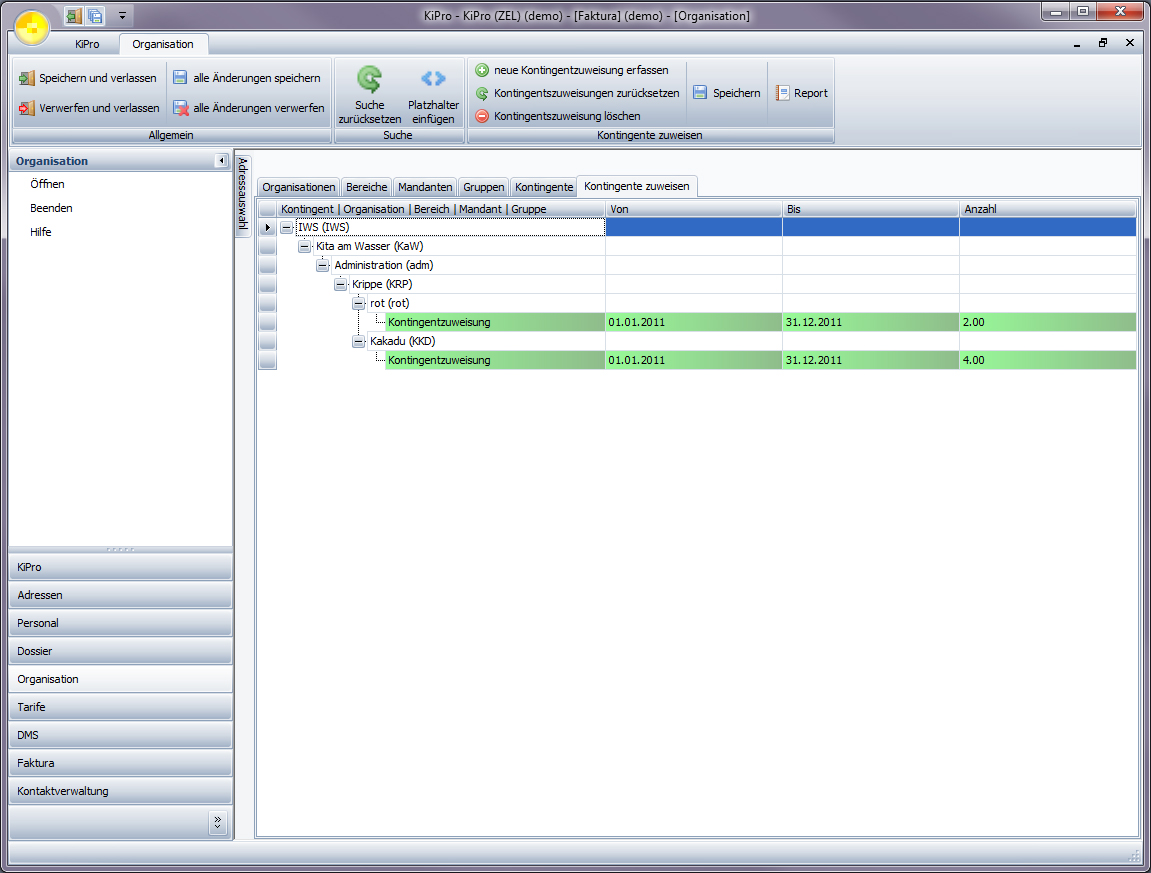
Task: Open the Faktura navigation section
Action: tap(120, 763)
